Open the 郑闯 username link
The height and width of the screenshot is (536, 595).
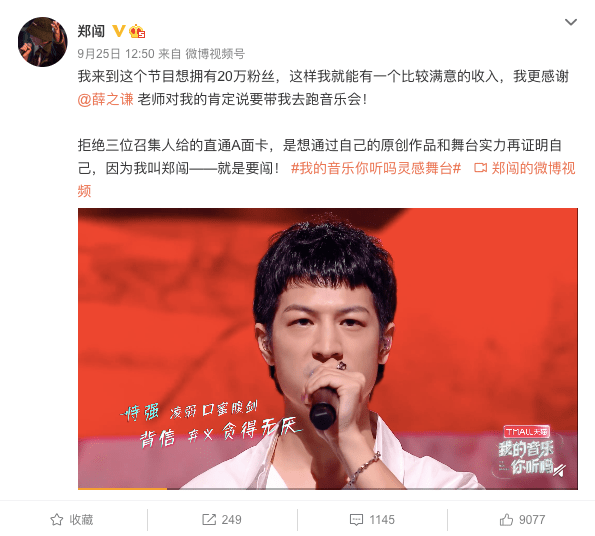coord(91,31)
